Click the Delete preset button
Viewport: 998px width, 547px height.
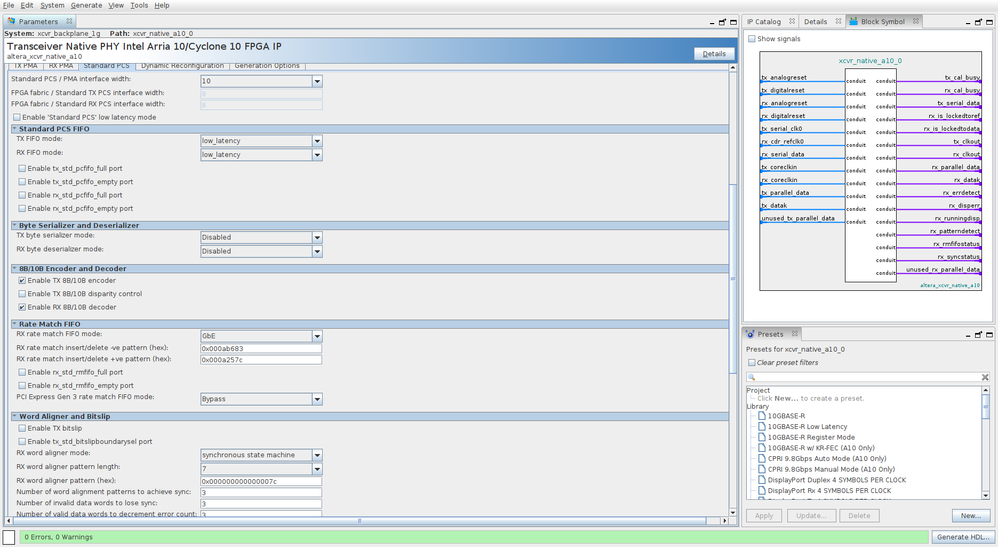click(859, 516)
